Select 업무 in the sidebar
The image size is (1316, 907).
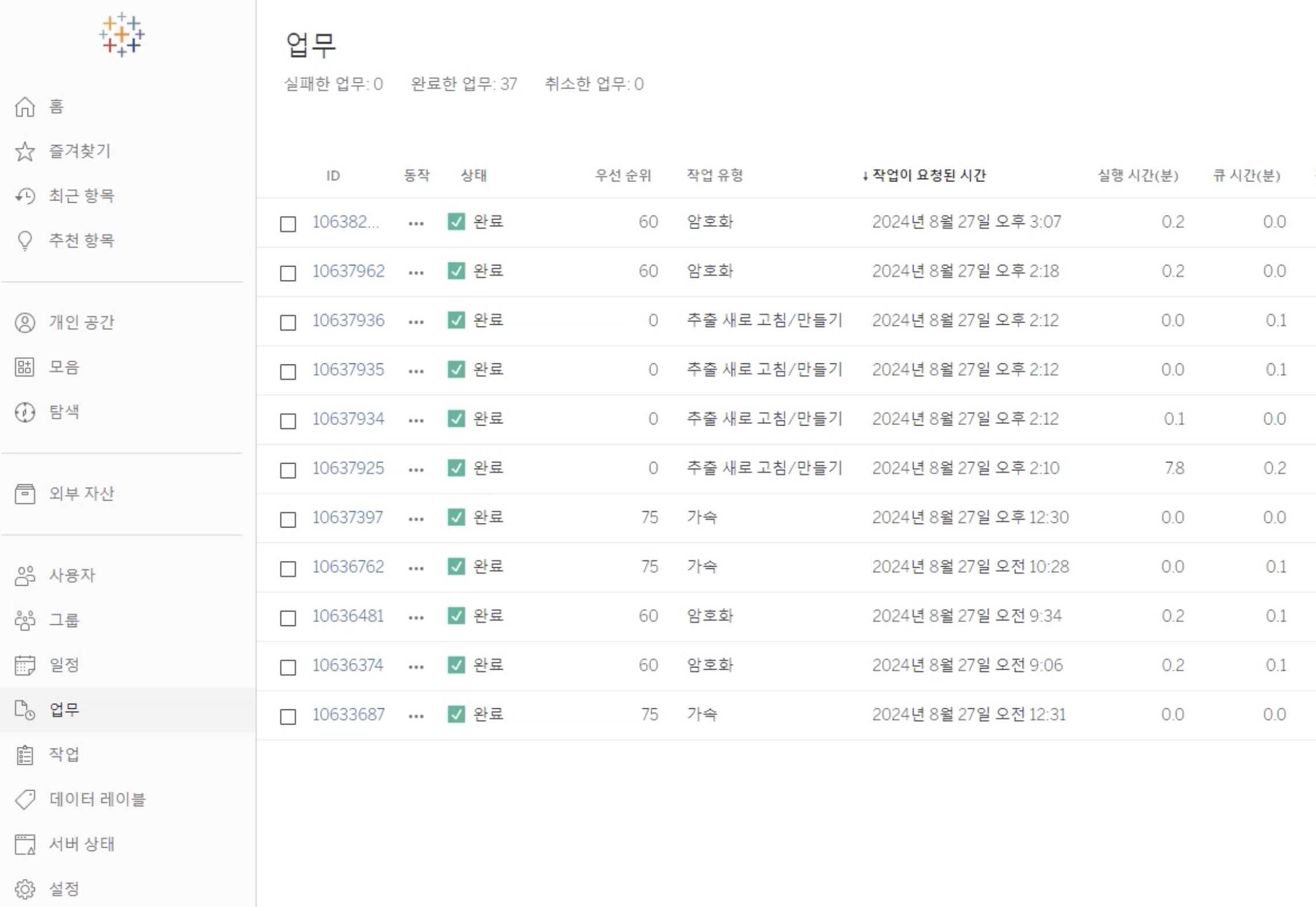click(x=128, y=710)
